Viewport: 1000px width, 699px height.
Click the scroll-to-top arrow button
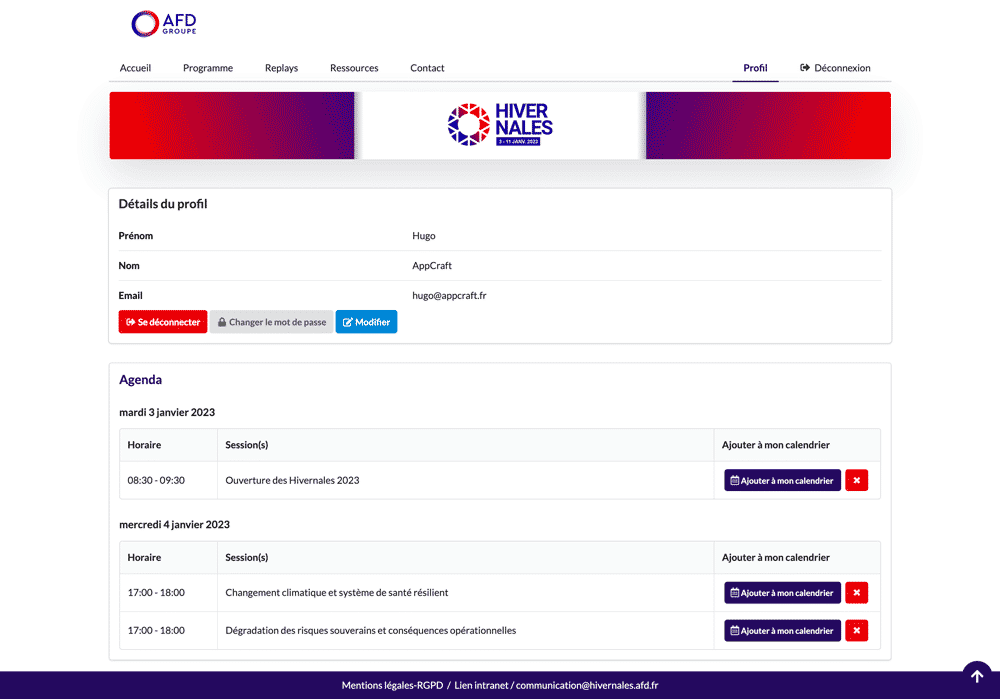(977, 676)
